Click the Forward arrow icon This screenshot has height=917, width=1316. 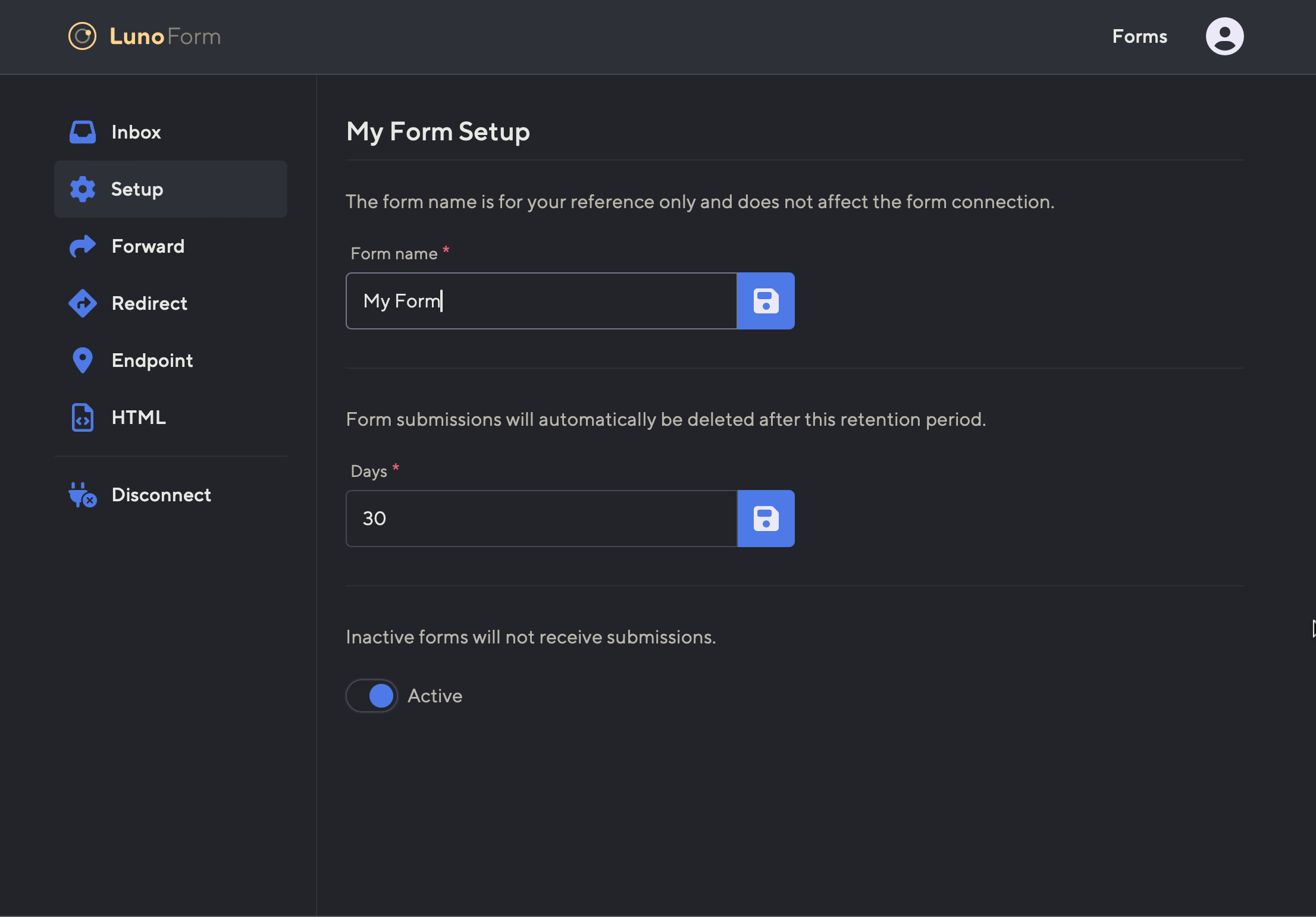point(82,246)
